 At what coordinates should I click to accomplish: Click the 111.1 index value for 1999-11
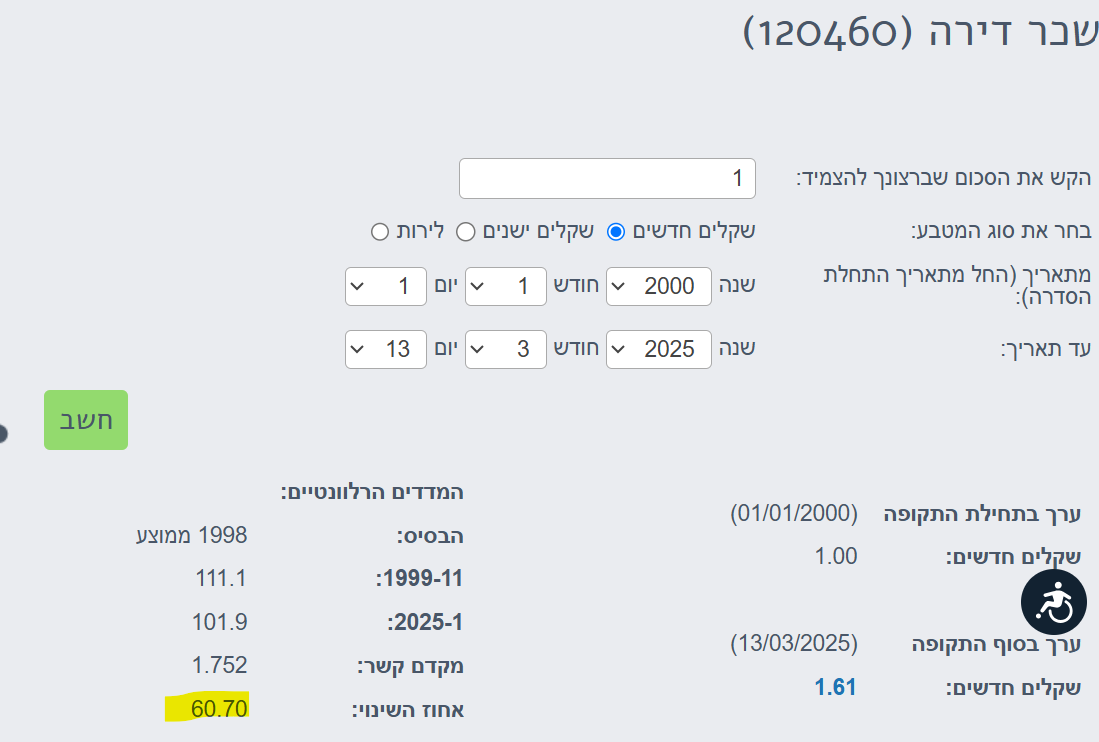pyautogui.click(x=221, y=577)
